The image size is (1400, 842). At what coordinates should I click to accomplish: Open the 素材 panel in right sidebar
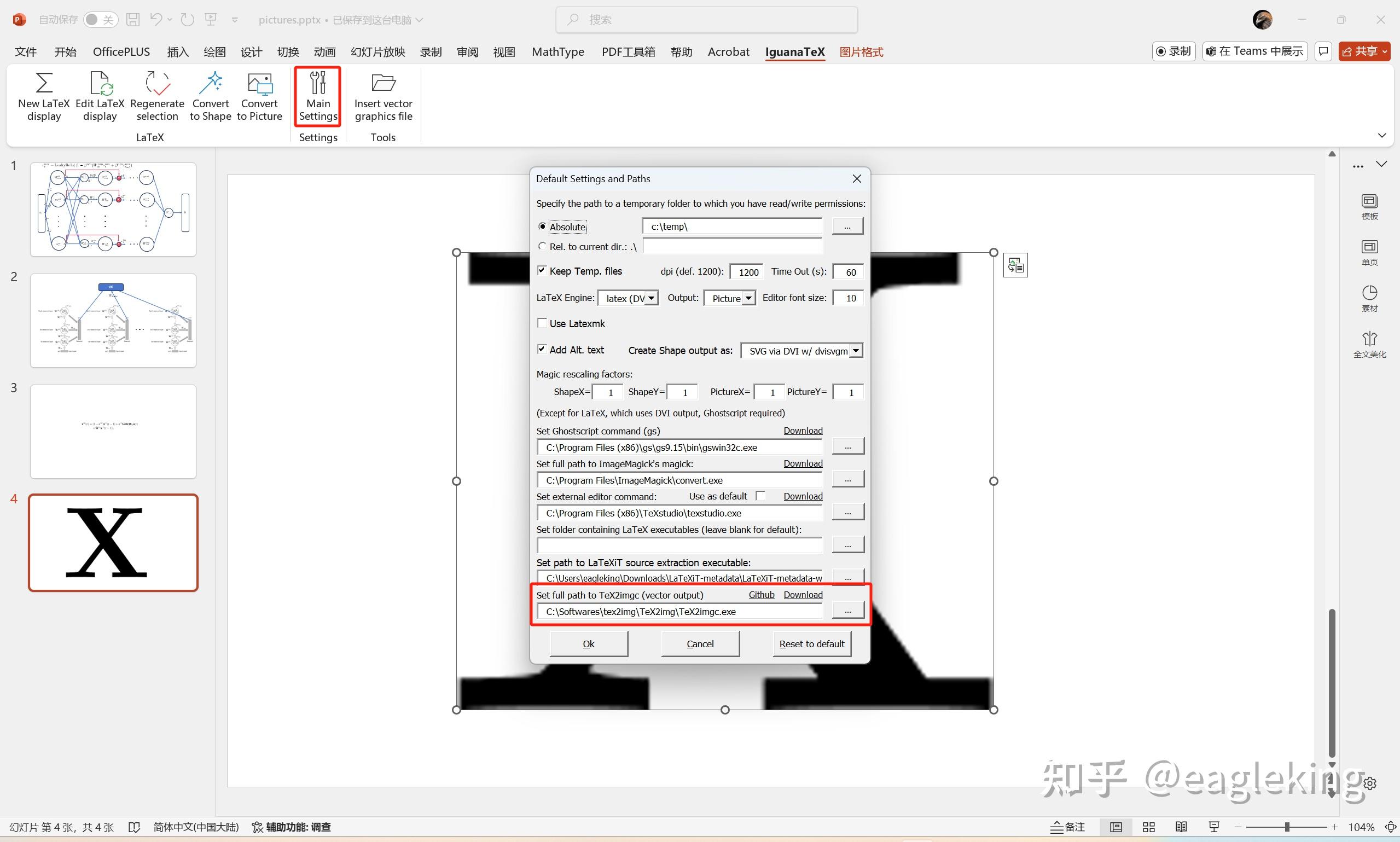click(1370, 297)
